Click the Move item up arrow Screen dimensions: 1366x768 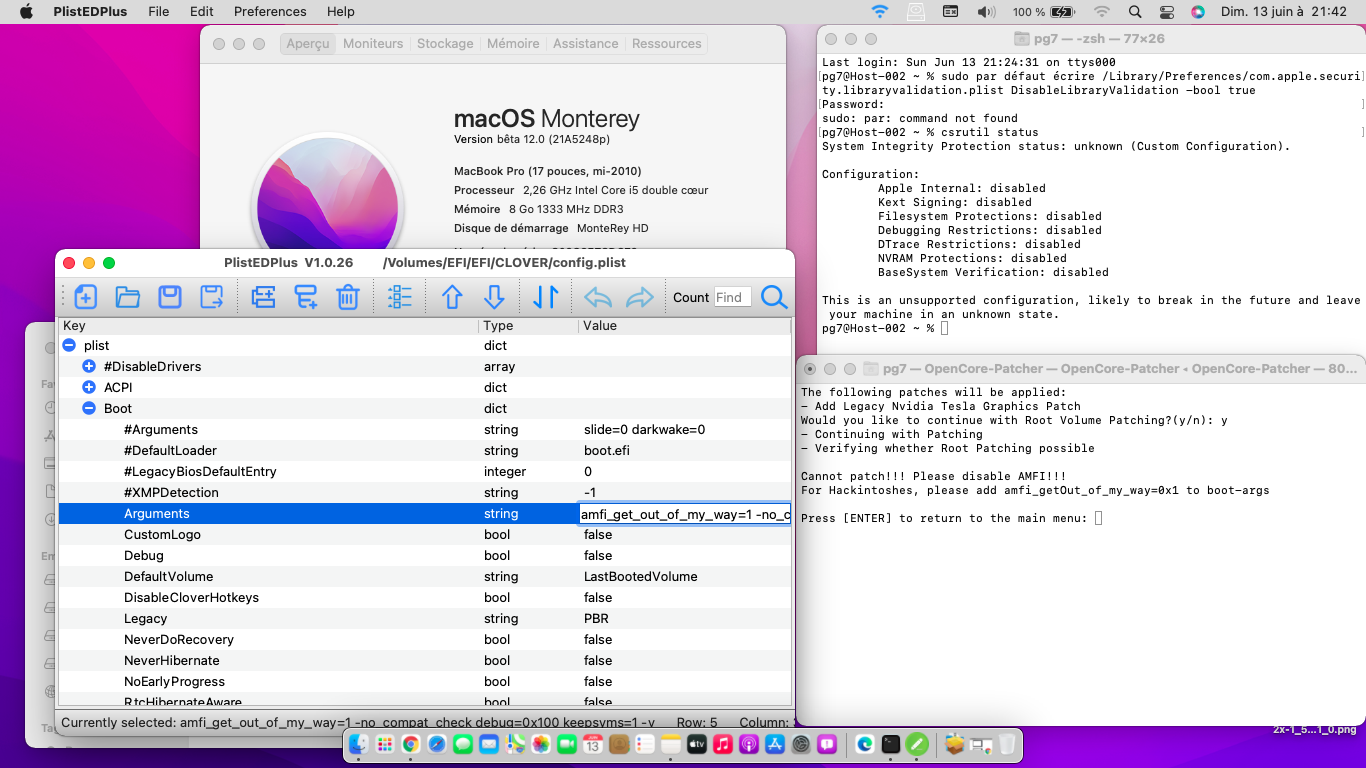[452, 297]
